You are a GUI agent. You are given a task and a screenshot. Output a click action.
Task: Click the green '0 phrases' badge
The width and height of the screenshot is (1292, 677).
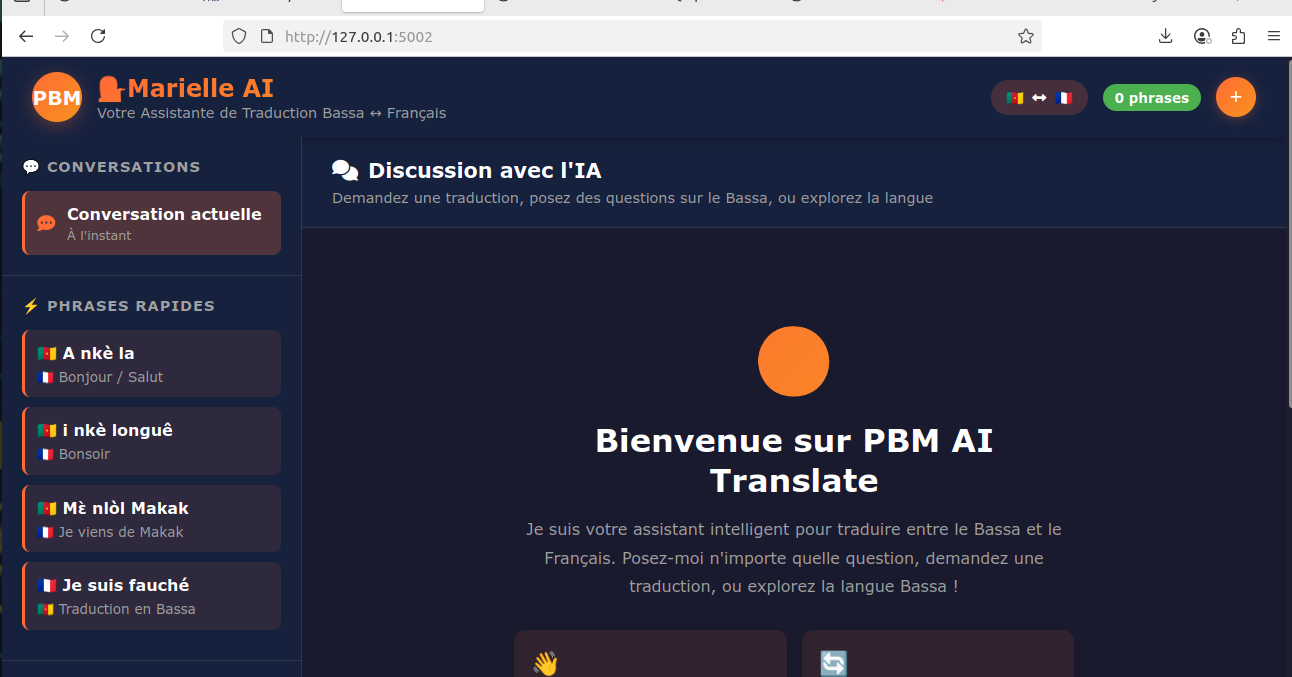(1151, 97)
